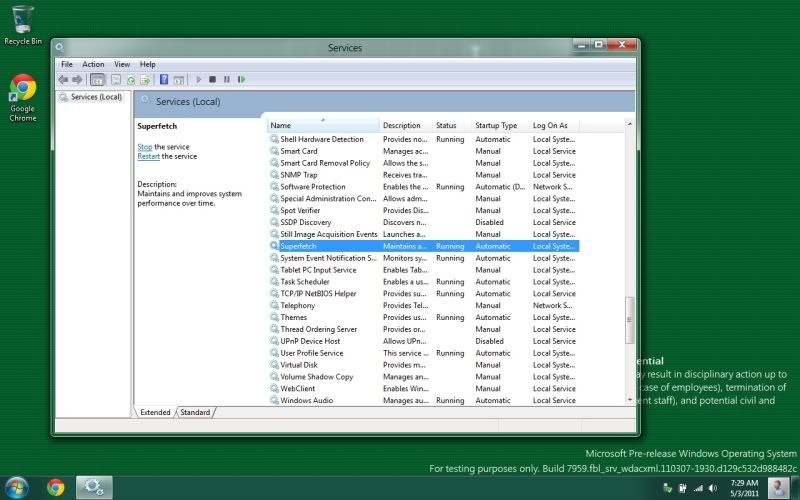Select the gear icon beside WebClient

click(x=274, y=389)
